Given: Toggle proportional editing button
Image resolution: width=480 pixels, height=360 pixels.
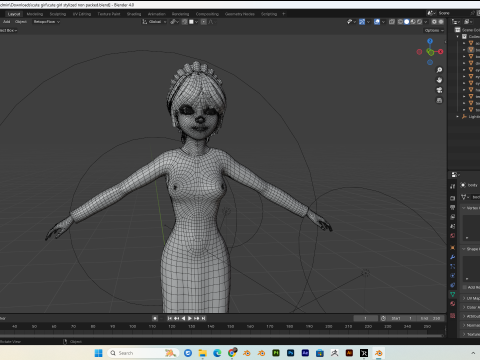Looking at the screenshot, I should (x=204, y=22).
